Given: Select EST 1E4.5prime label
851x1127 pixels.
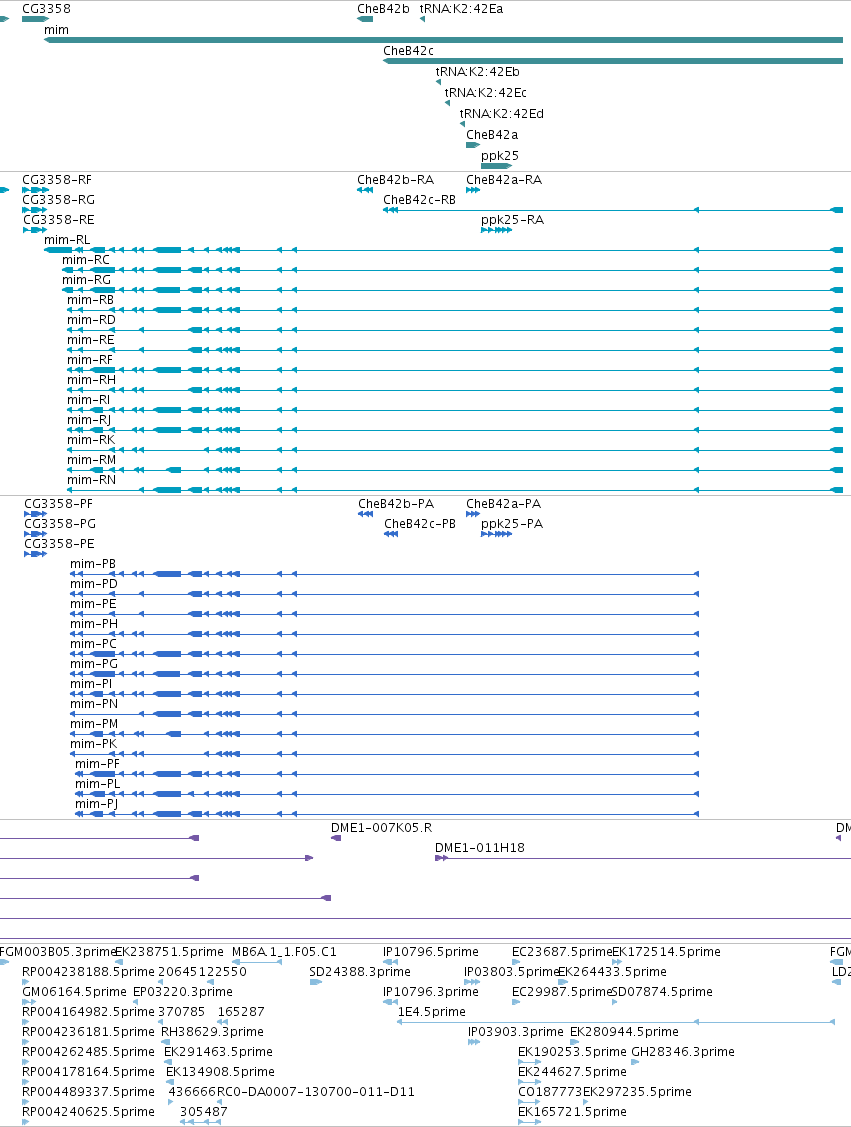Looking at the screenshot, I should pos(431,1012).
